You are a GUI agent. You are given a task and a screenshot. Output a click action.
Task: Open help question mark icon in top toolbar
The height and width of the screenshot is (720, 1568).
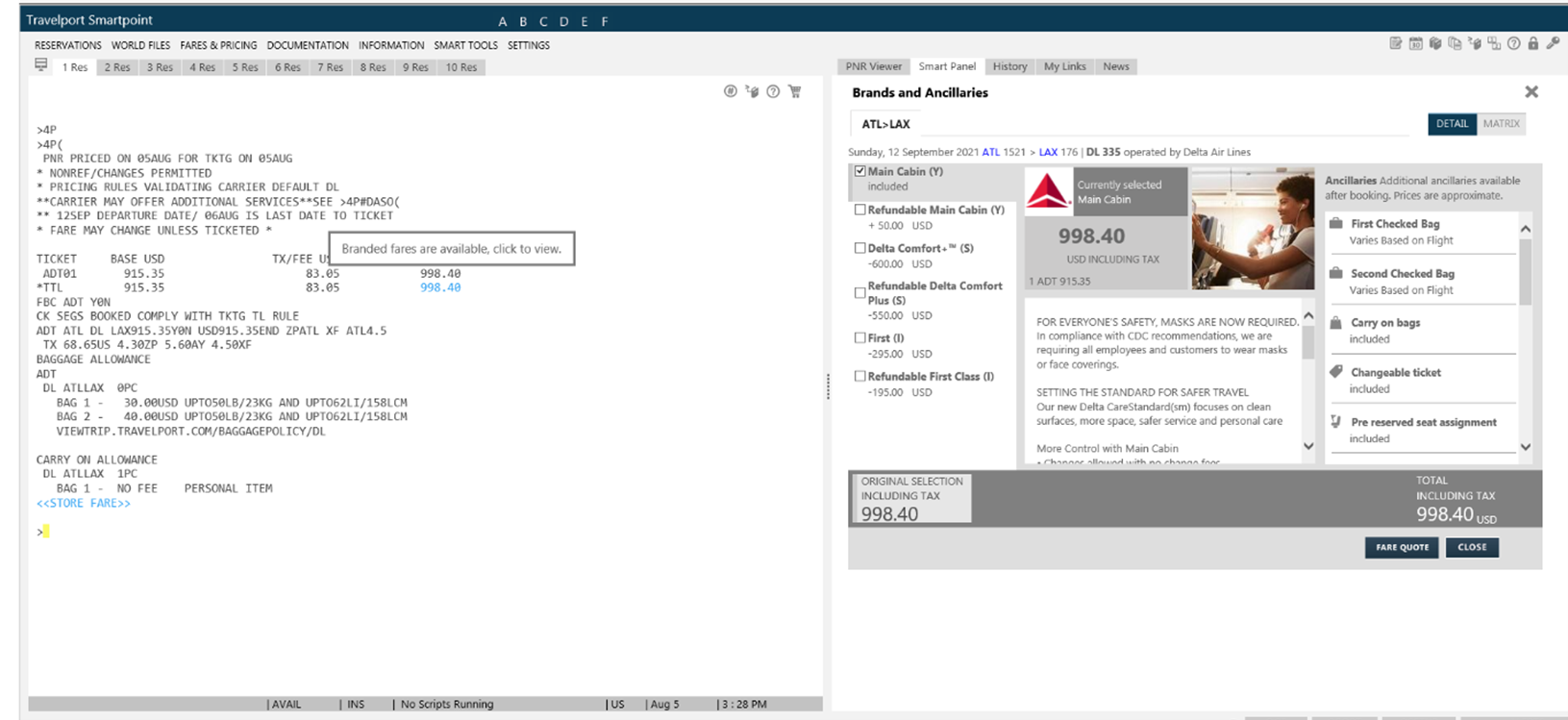point(1513,43)
